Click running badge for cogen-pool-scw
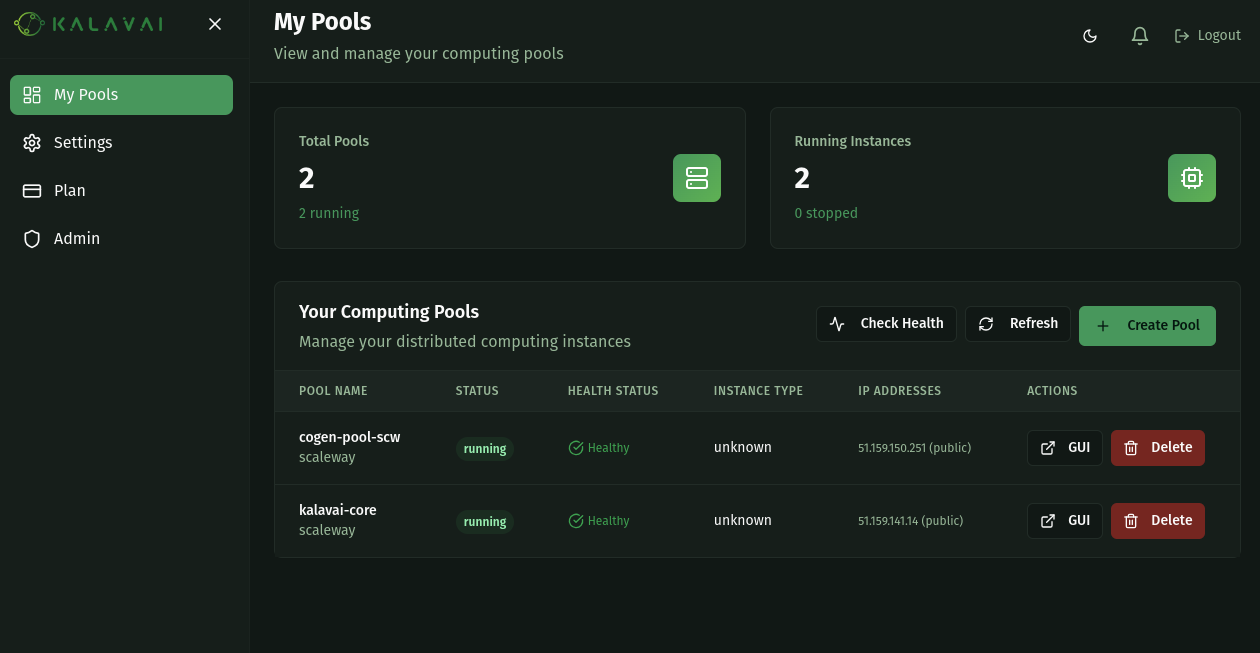The height and width of the screenshot is (653, 1260). click(x=485, y=449)
